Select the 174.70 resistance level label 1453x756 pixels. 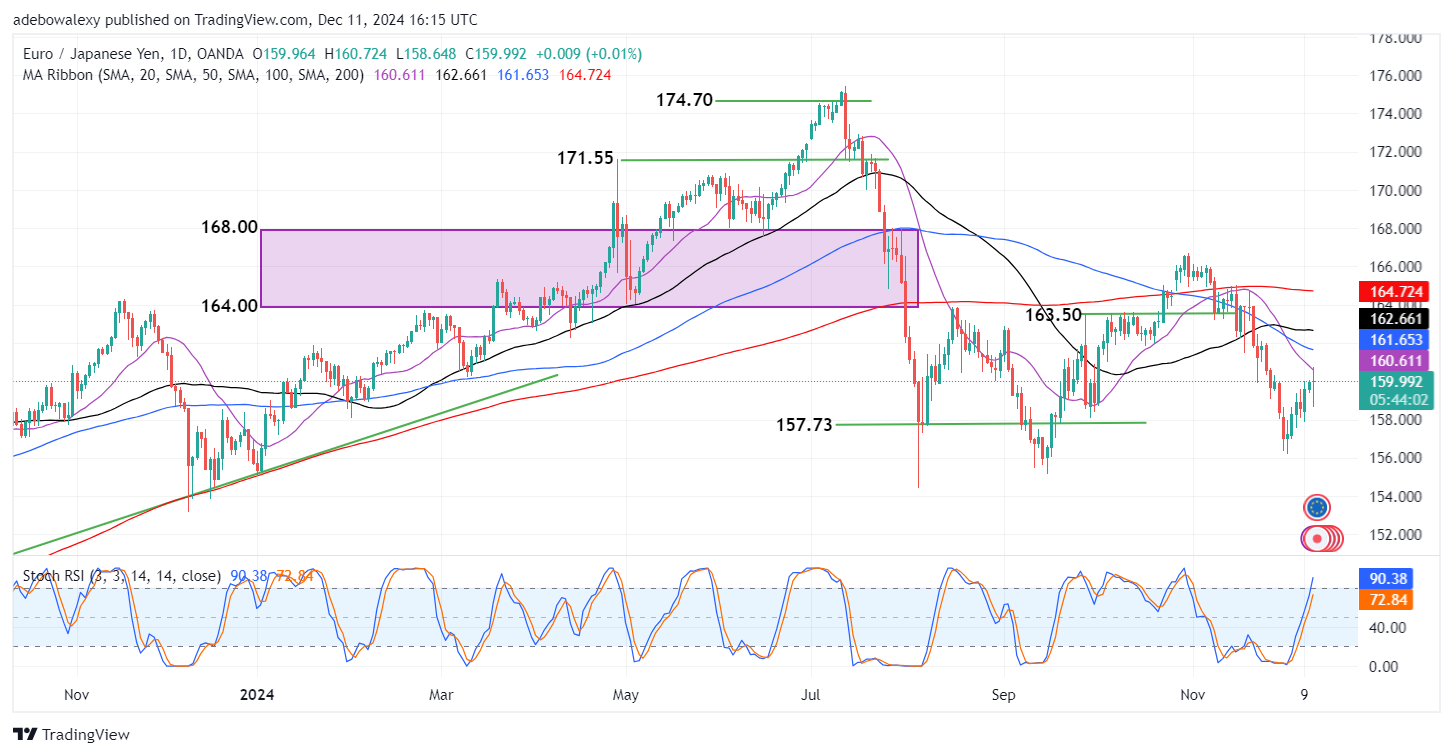(x=684, y=100)
